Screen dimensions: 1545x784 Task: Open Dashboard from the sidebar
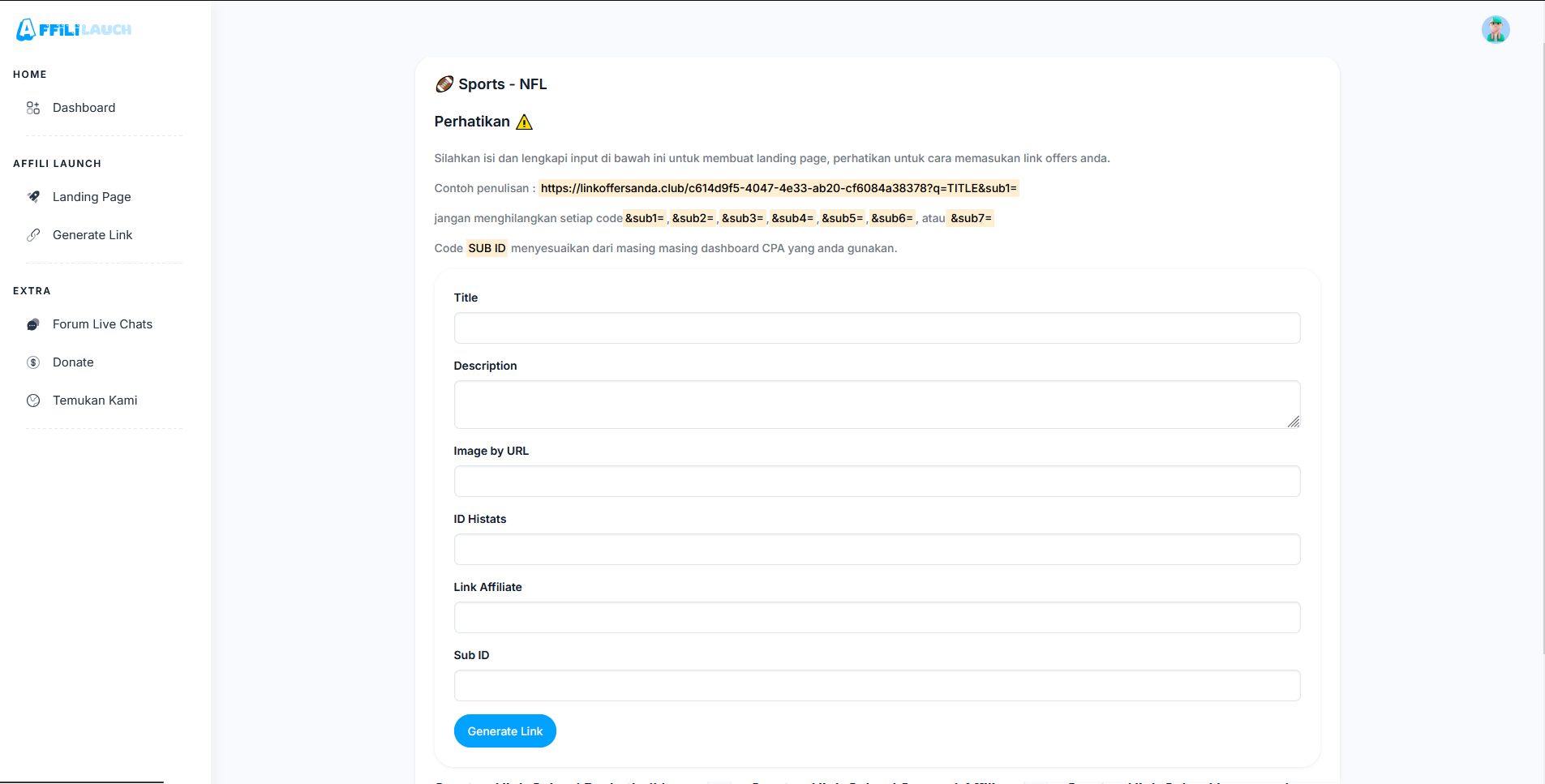pos(84,108)
